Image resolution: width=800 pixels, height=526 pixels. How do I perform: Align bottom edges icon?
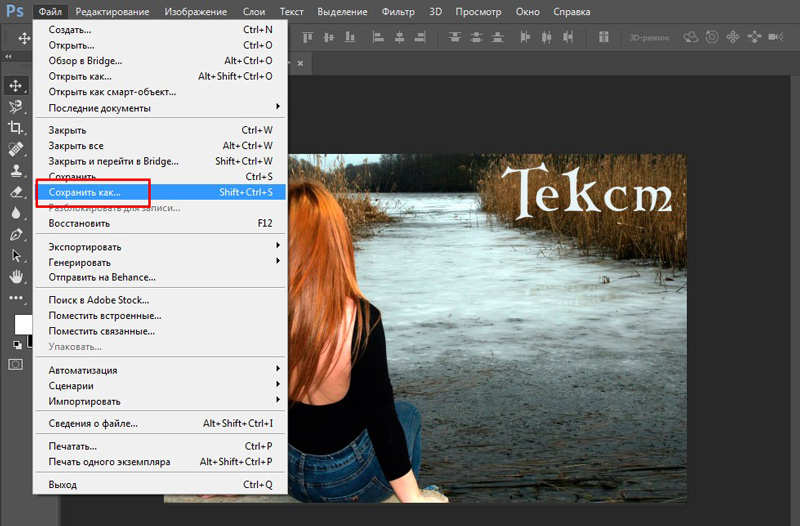click(x=350, y=37)
